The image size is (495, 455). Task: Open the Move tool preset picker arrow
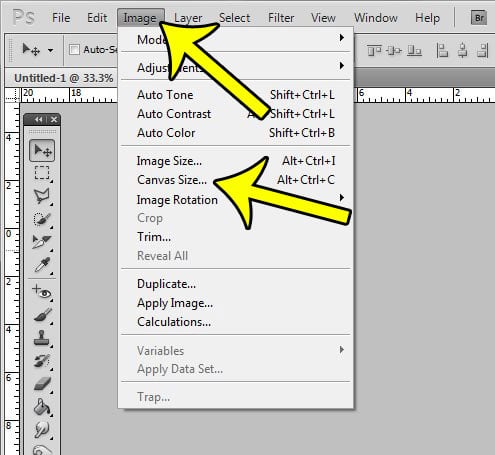tap(50, 51)
